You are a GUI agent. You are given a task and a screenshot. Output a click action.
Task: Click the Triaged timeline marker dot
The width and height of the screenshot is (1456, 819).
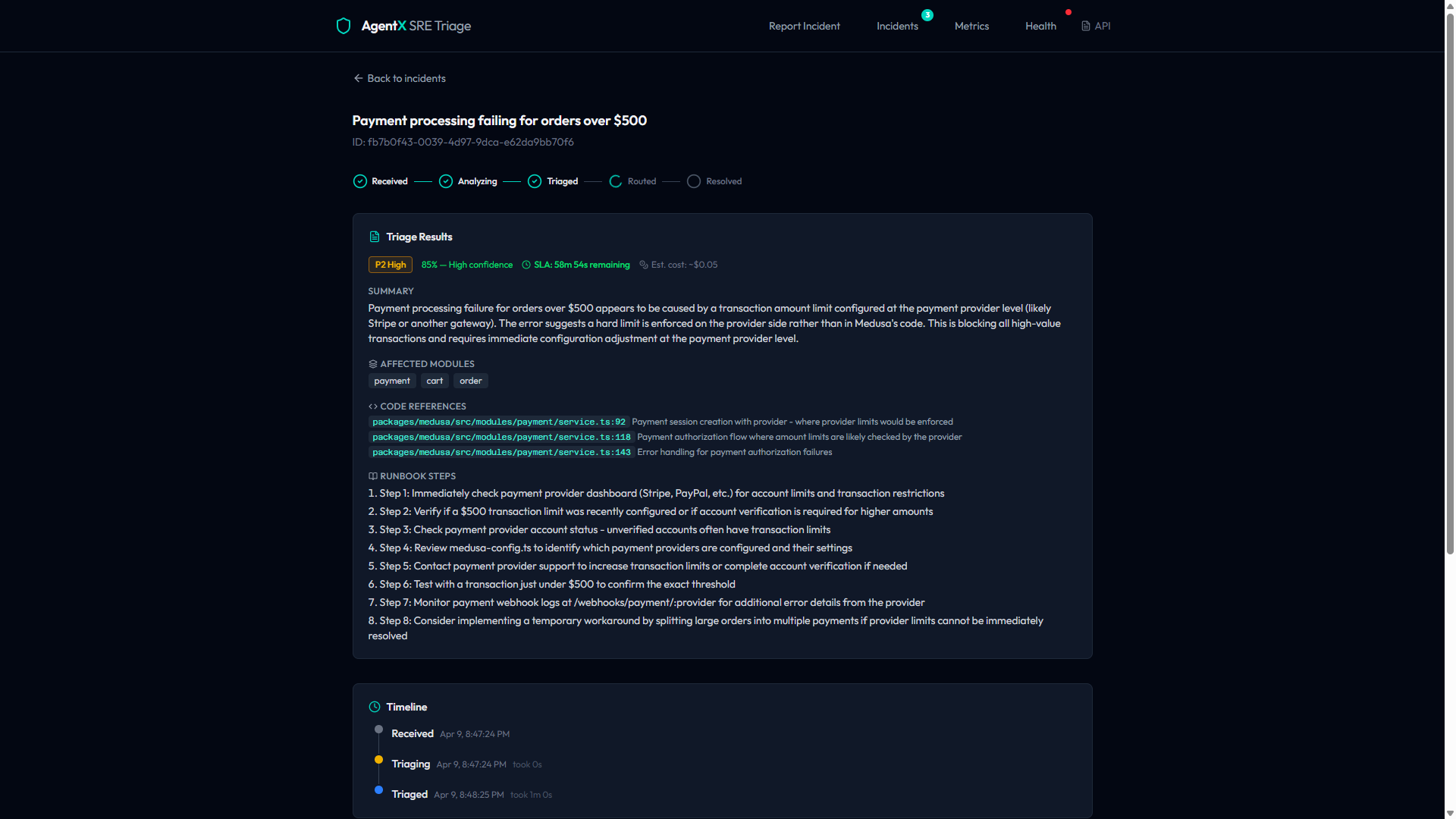click(x=378, y=790)
